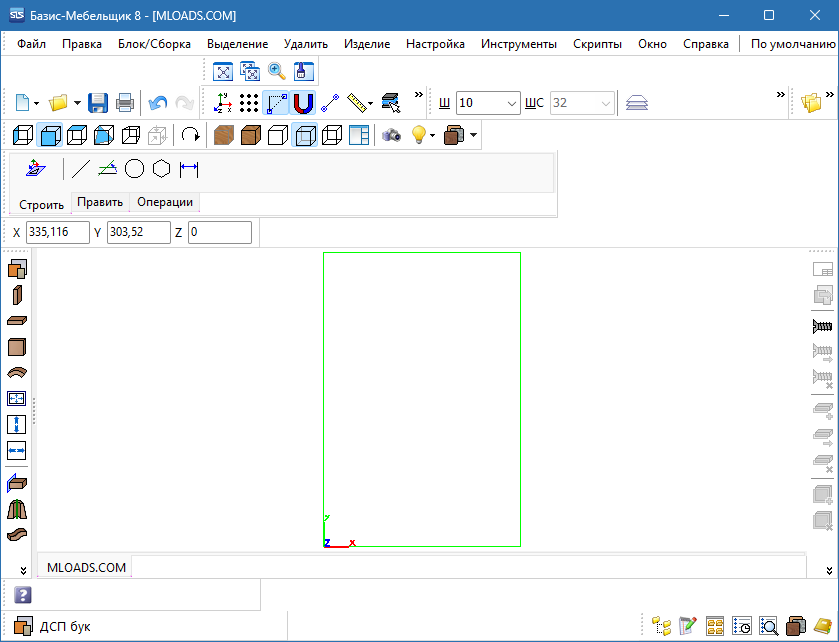Switch to the Править tab
This screenshot has height=642, width=839.
[100, 202]
